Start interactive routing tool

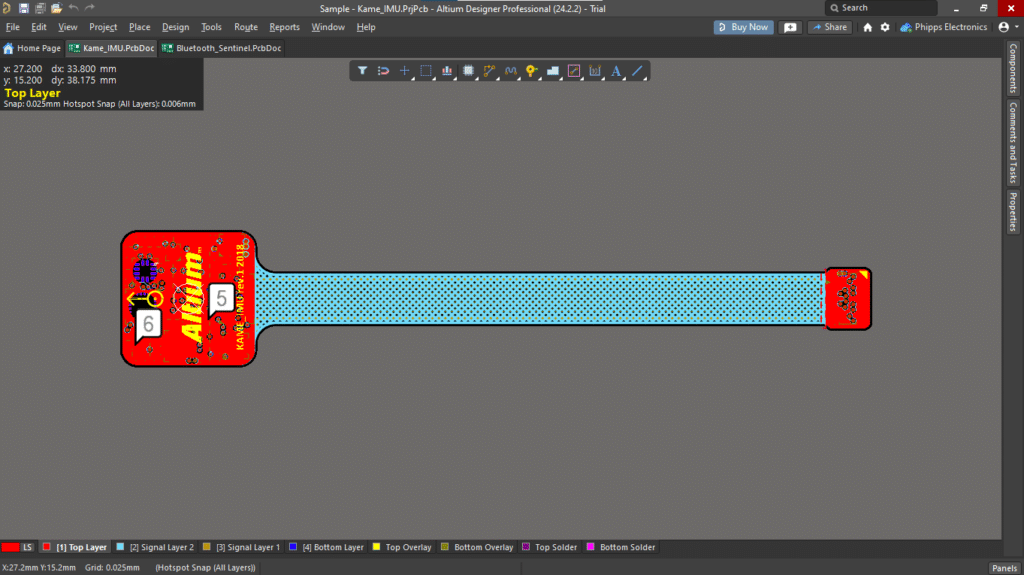pyautogui.click(x=489, y=71)
